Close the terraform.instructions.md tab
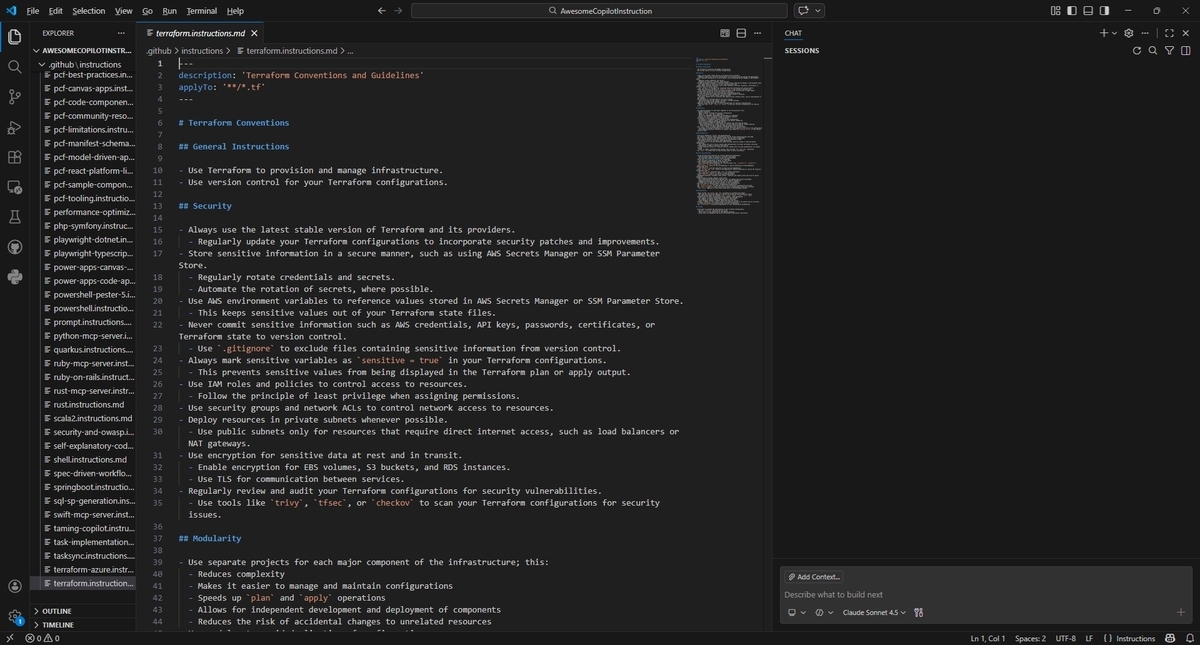1200x645 pixels. pyautogui.click(x=254, y=33)
